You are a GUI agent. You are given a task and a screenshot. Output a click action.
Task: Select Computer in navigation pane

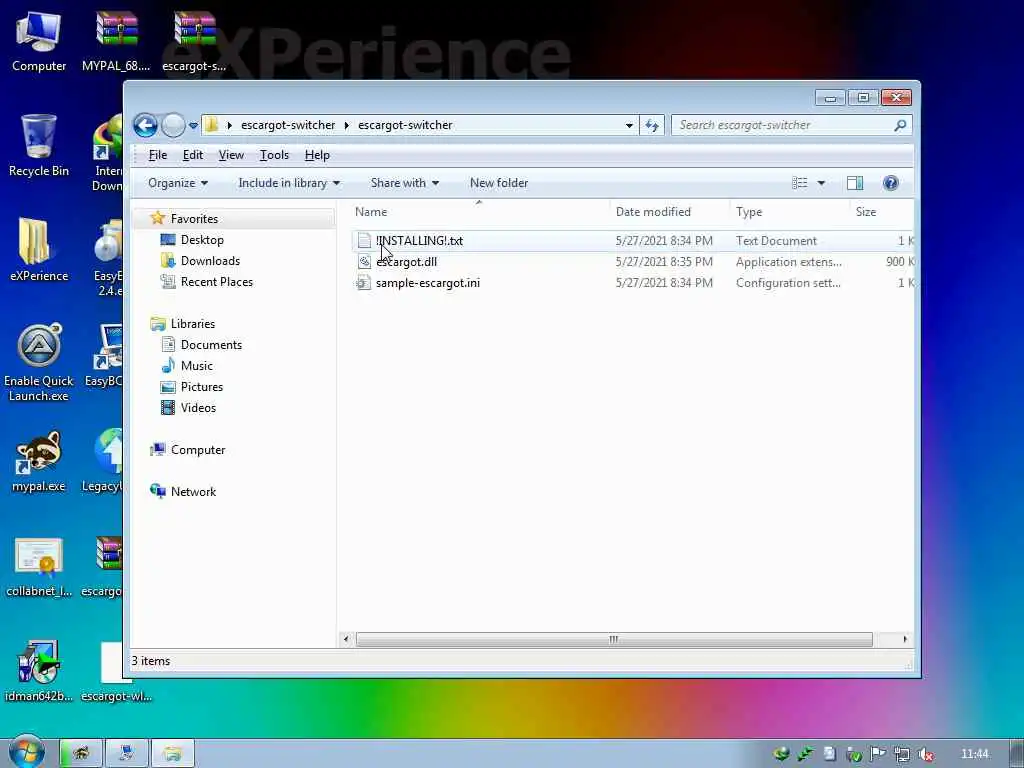[x=198, y=450]
